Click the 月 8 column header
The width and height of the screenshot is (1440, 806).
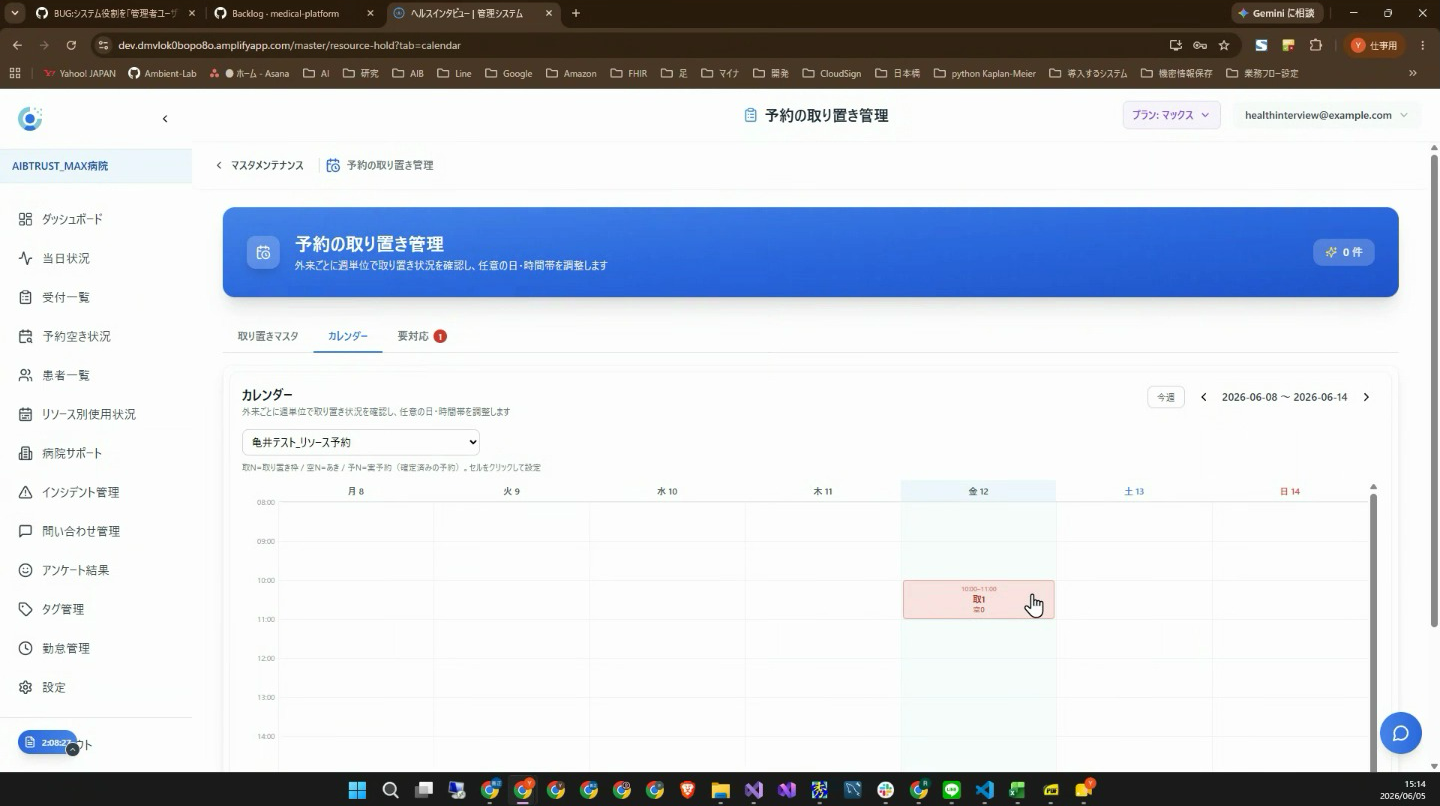(x=356, y=491)
